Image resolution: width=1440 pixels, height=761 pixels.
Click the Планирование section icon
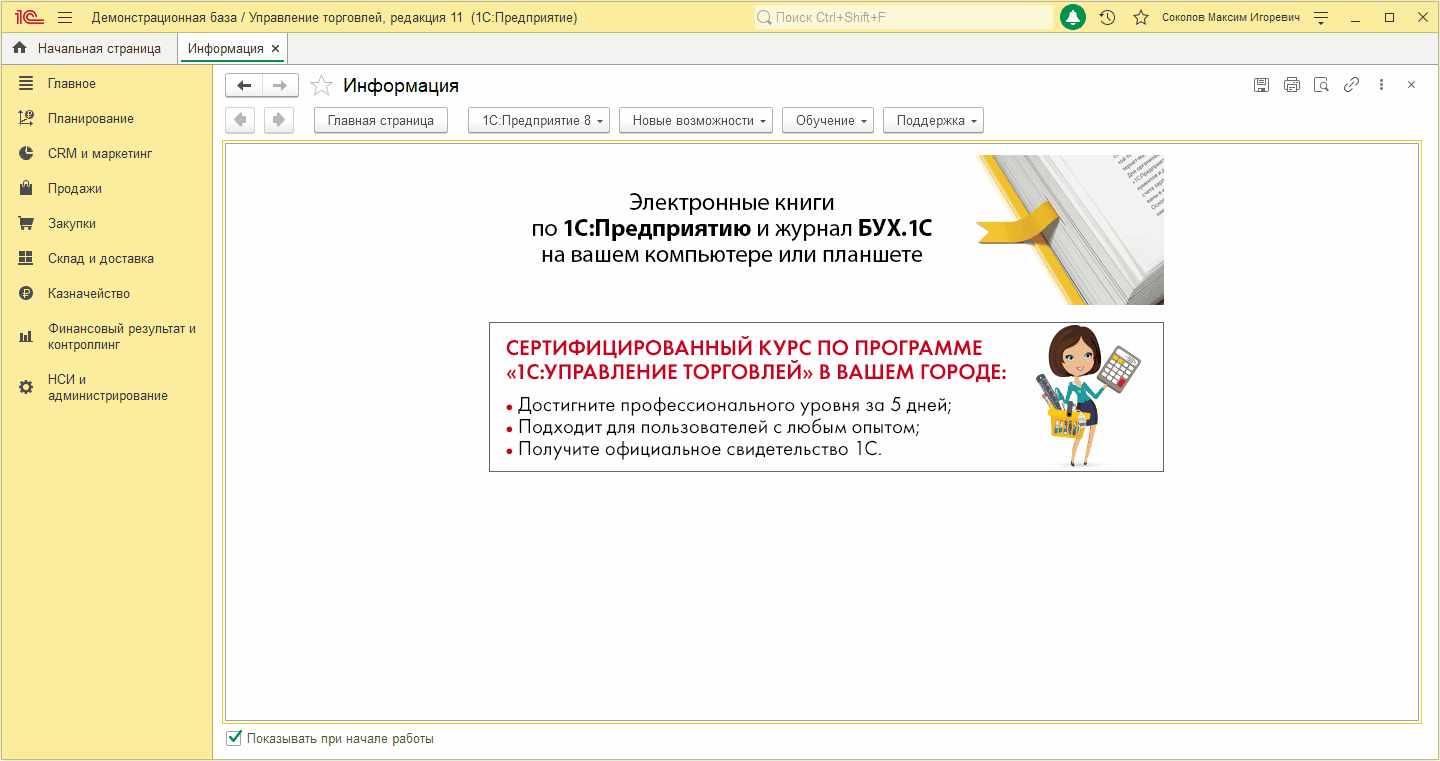(x=26, y=119)
